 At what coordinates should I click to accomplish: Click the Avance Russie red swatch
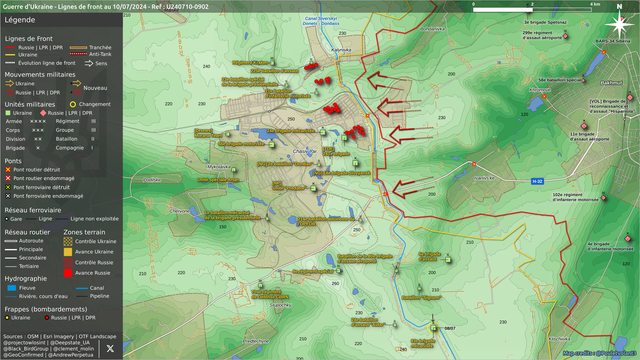68,273
